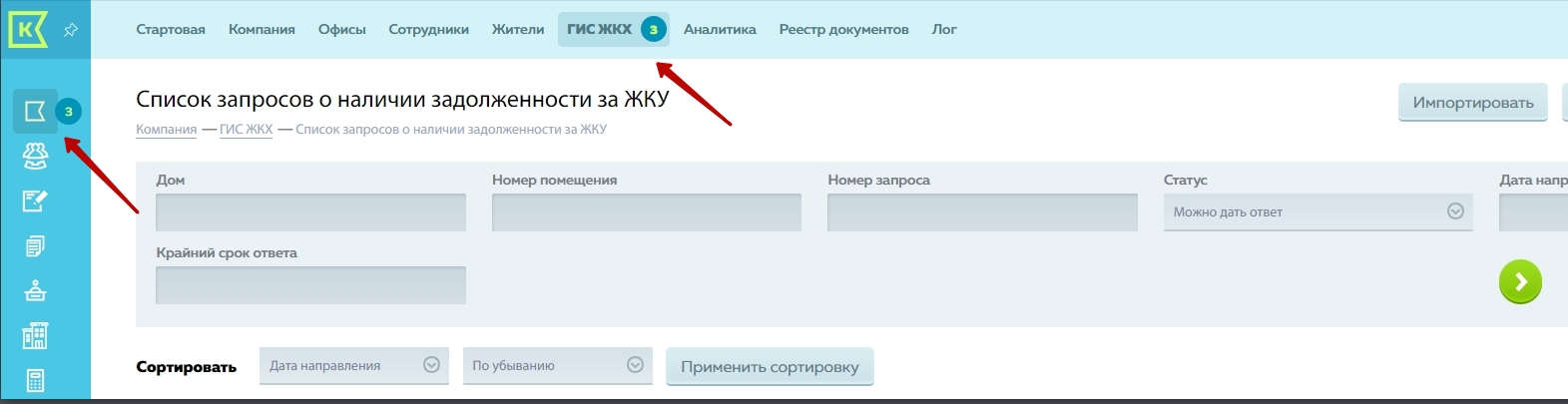Click the Применить сортировку button
This screenshot has height=404, width=1568.
point(770,366)
